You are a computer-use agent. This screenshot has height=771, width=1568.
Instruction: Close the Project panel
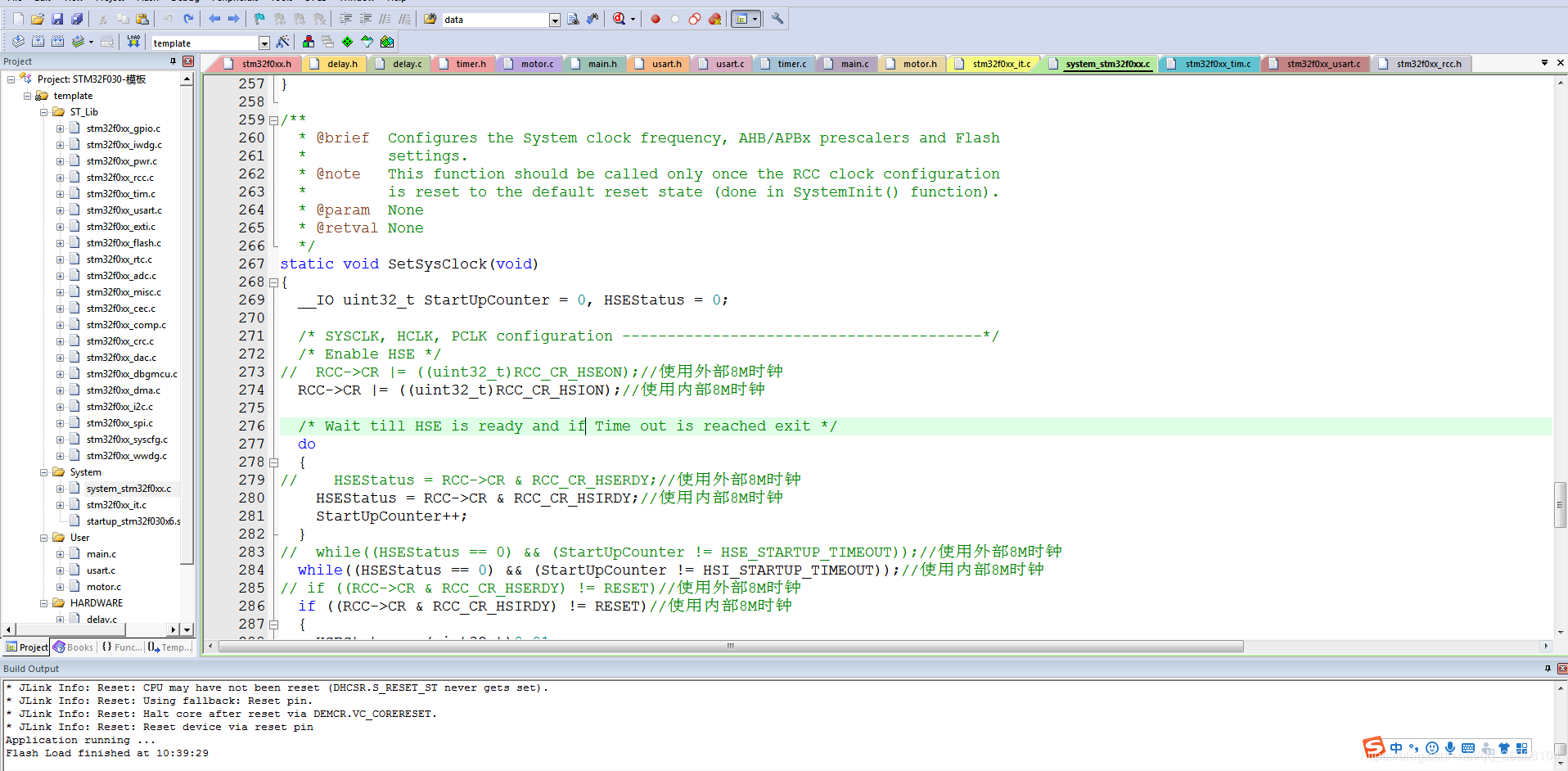[x=188, y=61]
